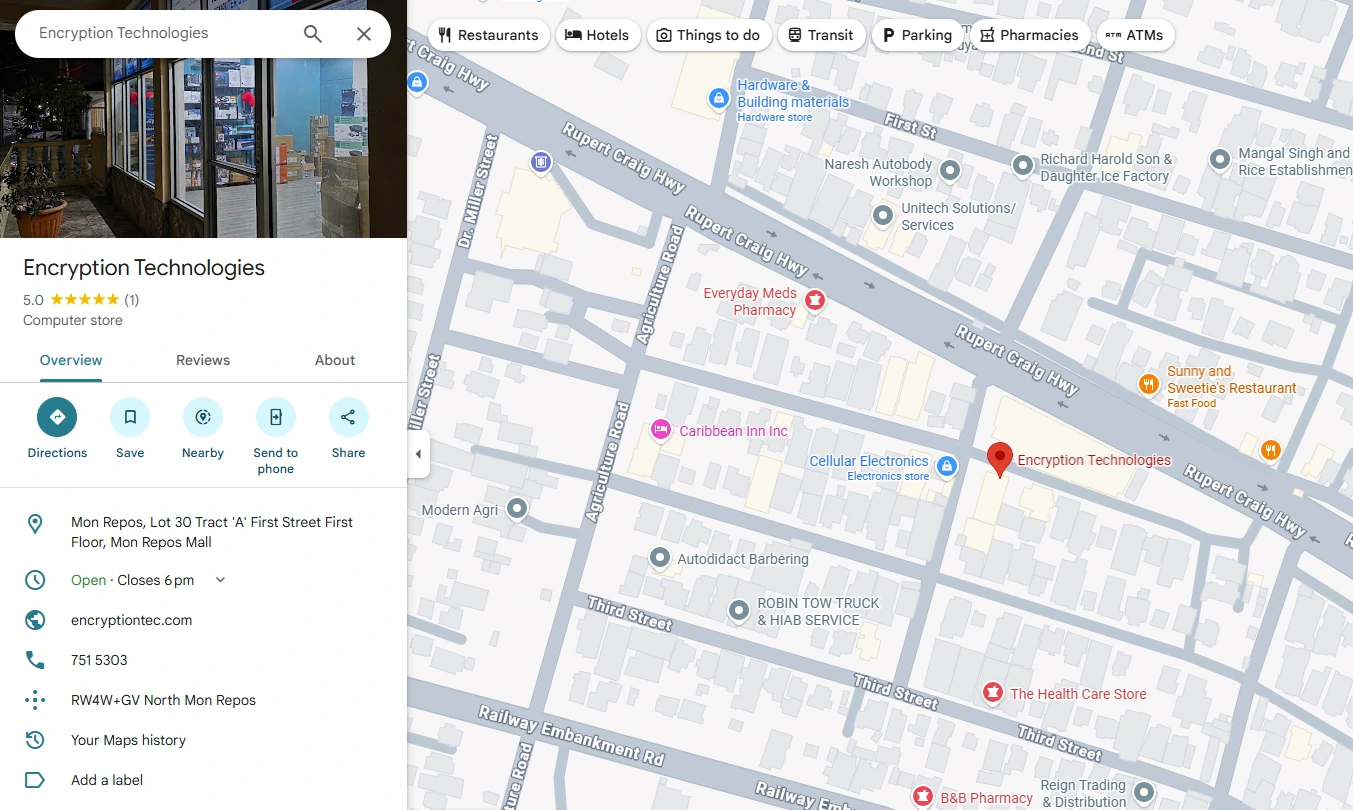Open the encryptiontec.com website link
The width and height of the screenshot is (1353, 810).
(131, 620)
